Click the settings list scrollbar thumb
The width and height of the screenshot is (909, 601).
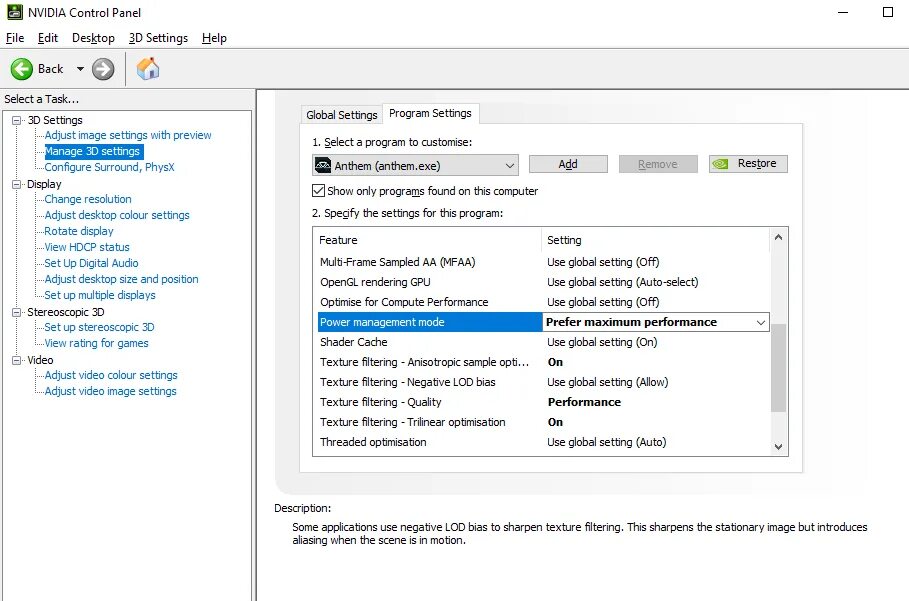pyautogui.click(x=779, y=368)
